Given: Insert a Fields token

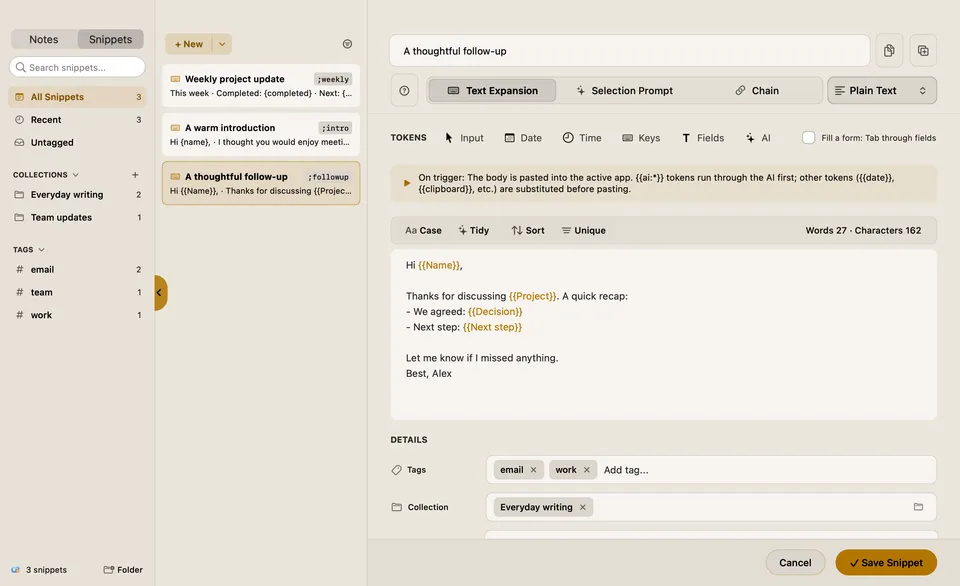Looking at the screenshot, I should coord(703,138).
